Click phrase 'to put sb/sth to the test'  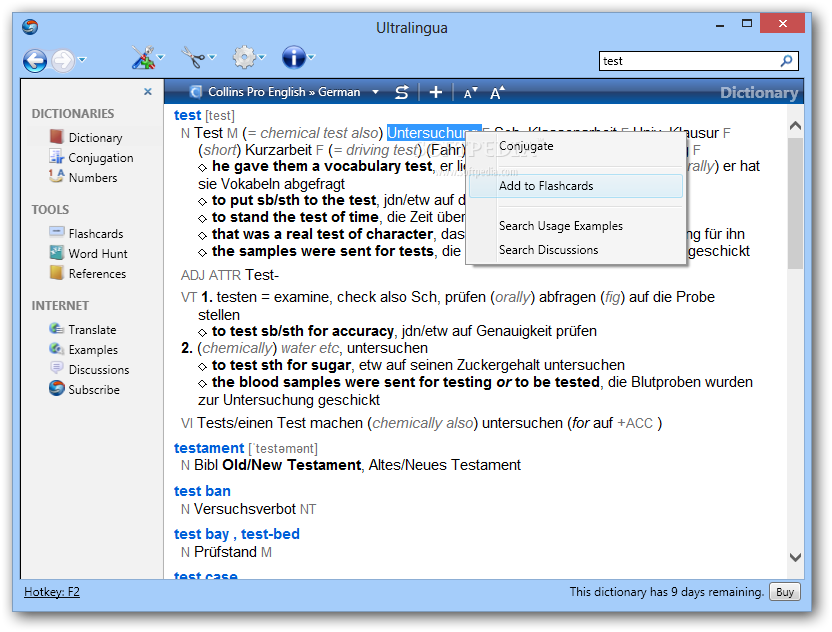(294, 200)
